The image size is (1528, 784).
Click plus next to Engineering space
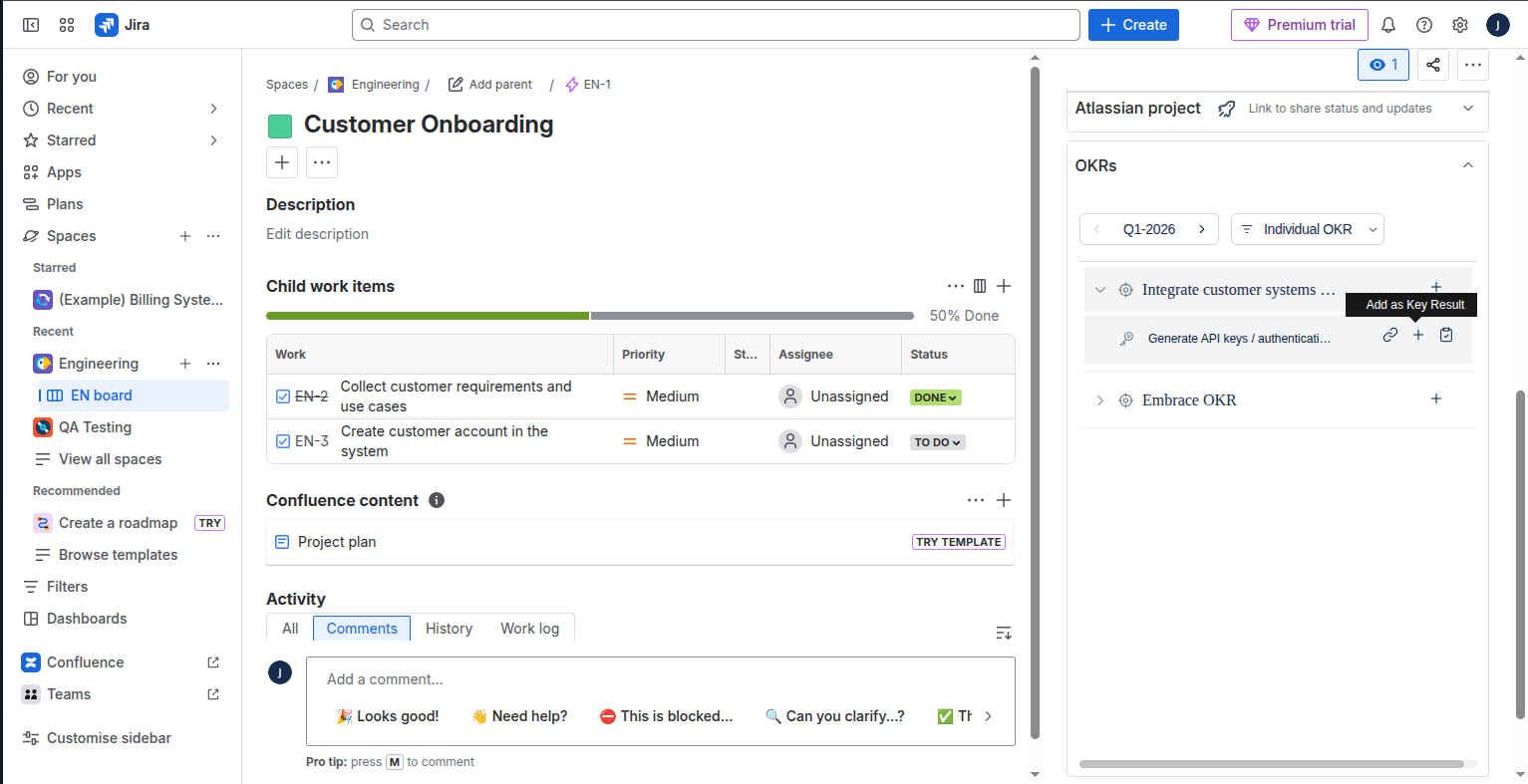(x=185, y=364)
